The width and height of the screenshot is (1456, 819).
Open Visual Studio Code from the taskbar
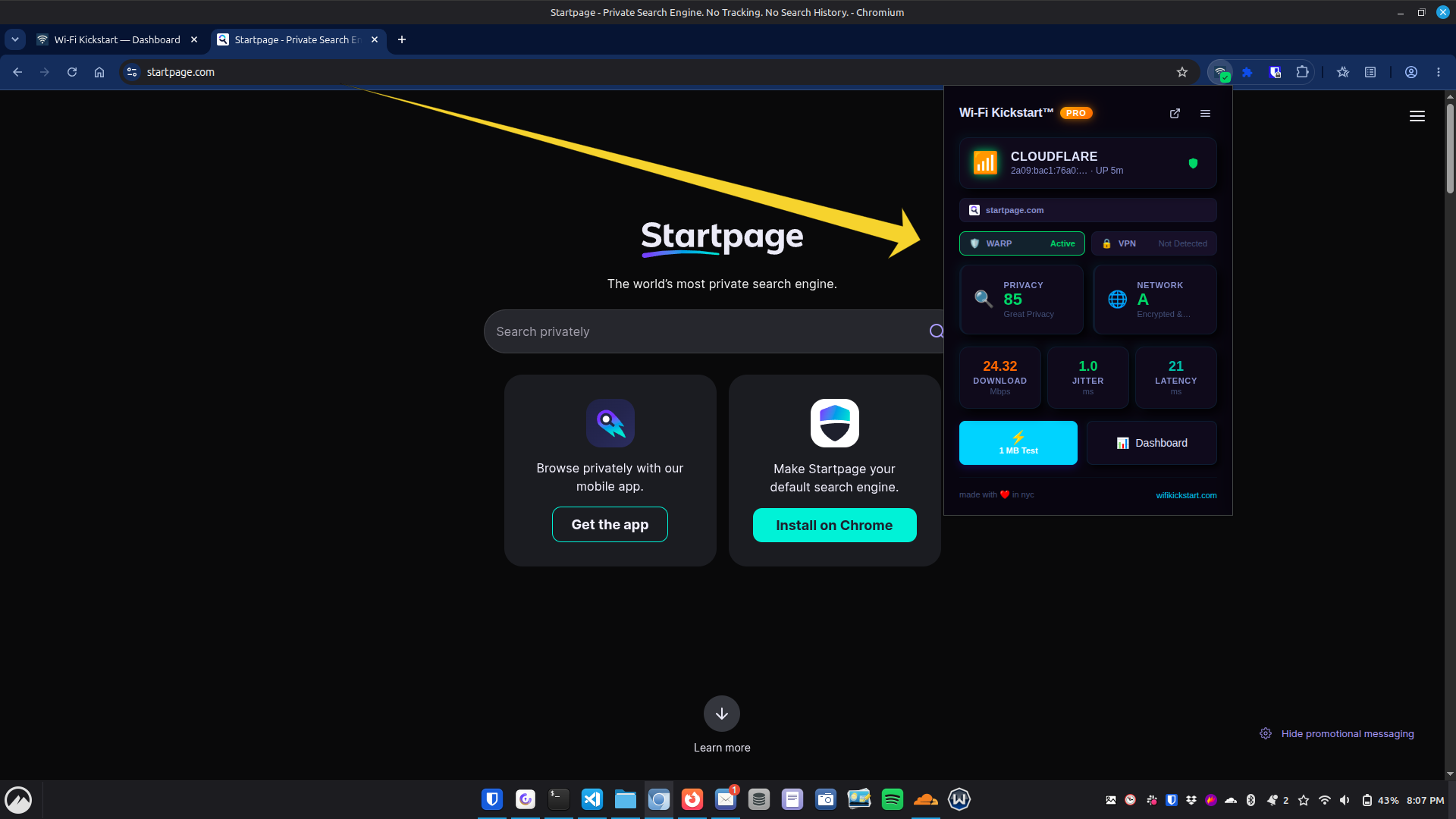(x=592, y=799)
